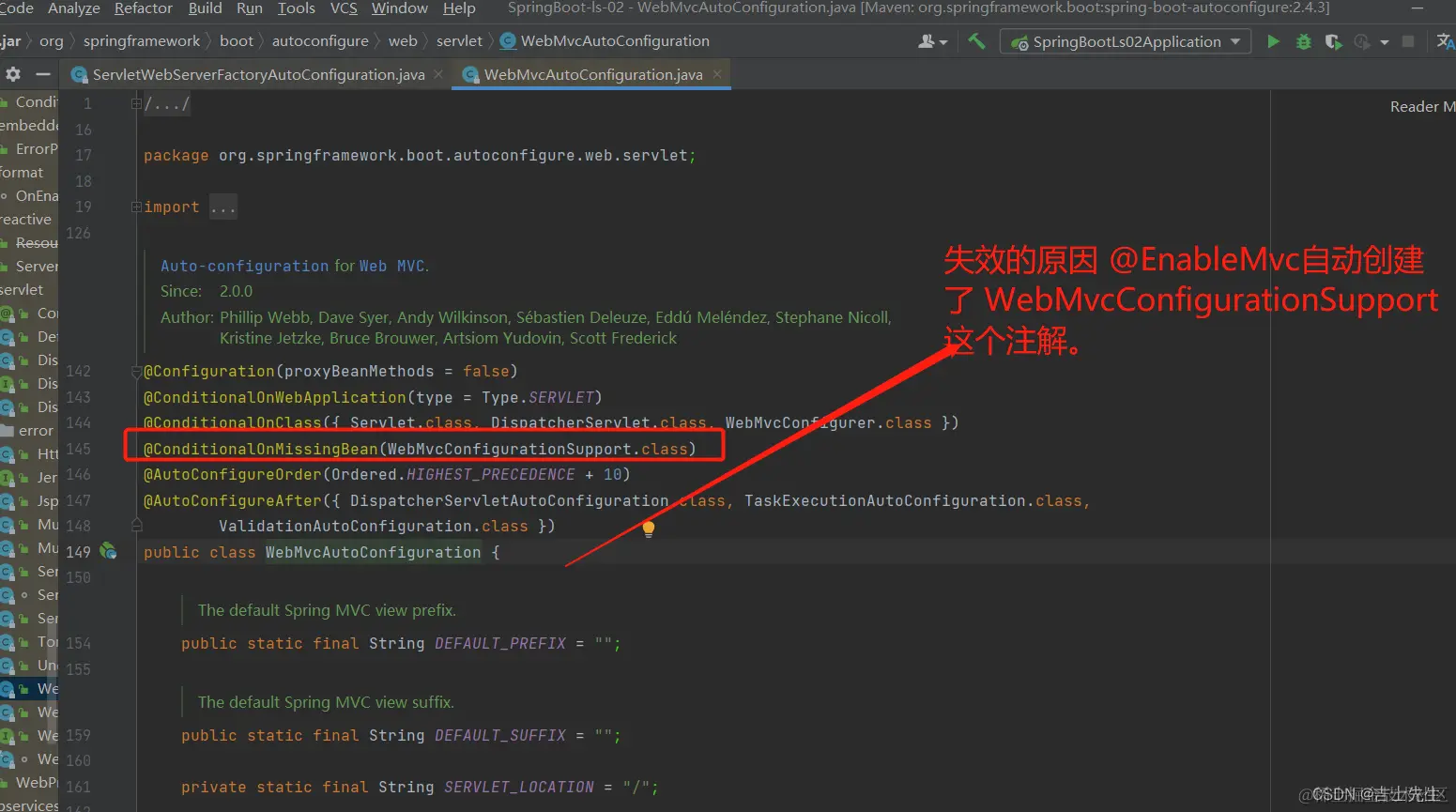
Task: Expand the folded header comment on line 1
Action: 137,104
